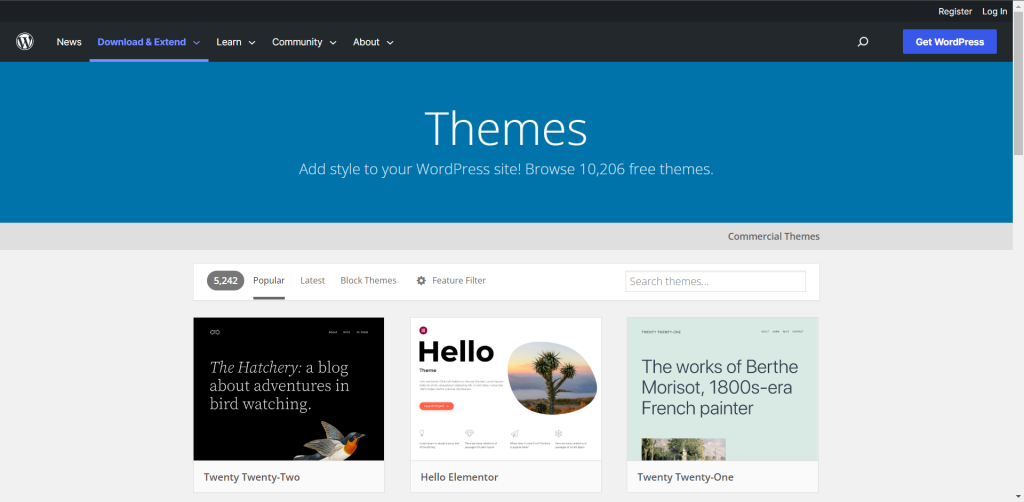Open the Download & Extend menu
The height and width of the screenshot is (502, 1024).
[149, 42]
